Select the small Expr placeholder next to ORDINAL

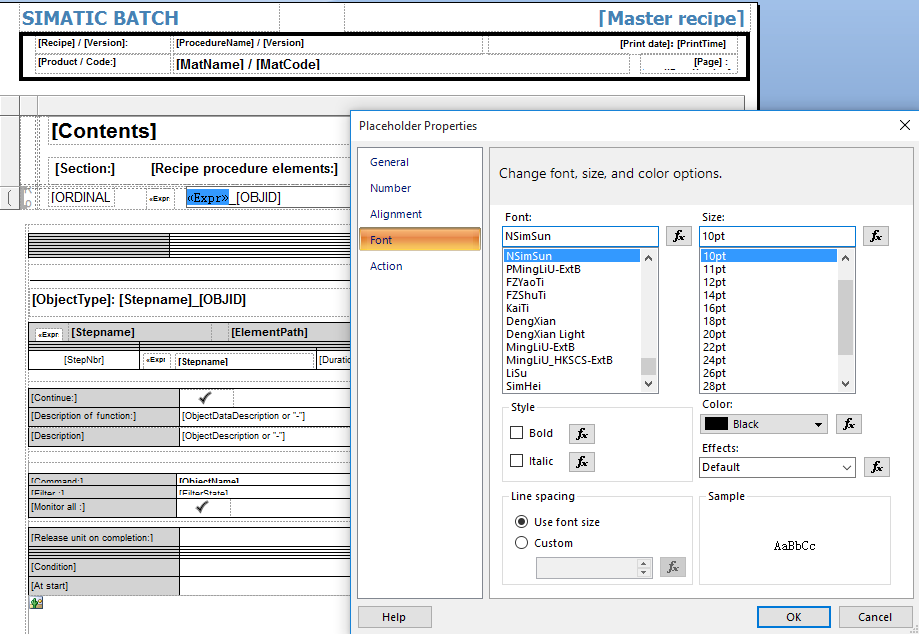(x=160, y=198)
